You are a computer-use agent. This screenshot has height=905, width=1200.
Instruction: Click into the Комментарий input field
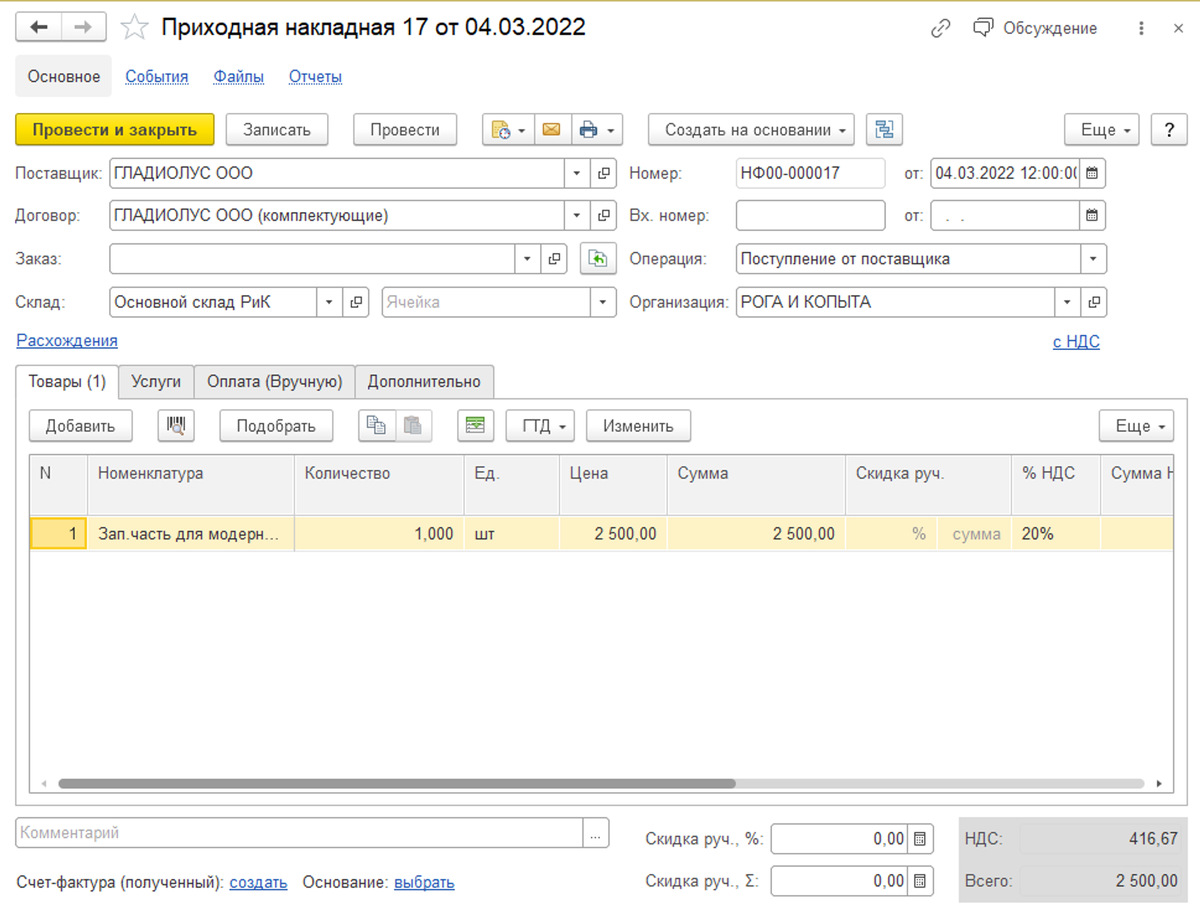click(x=300, y=833)
